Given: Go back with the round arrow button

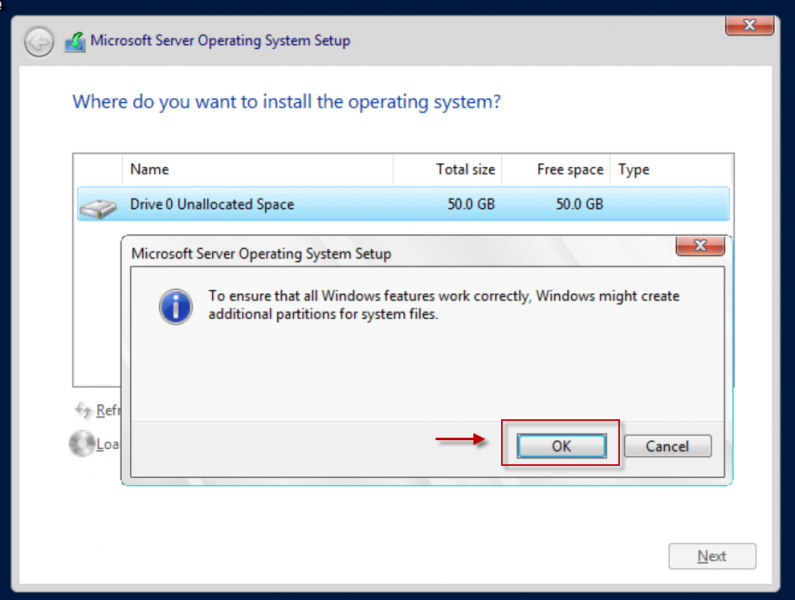Looking at the screenshot, I should 39,42.
